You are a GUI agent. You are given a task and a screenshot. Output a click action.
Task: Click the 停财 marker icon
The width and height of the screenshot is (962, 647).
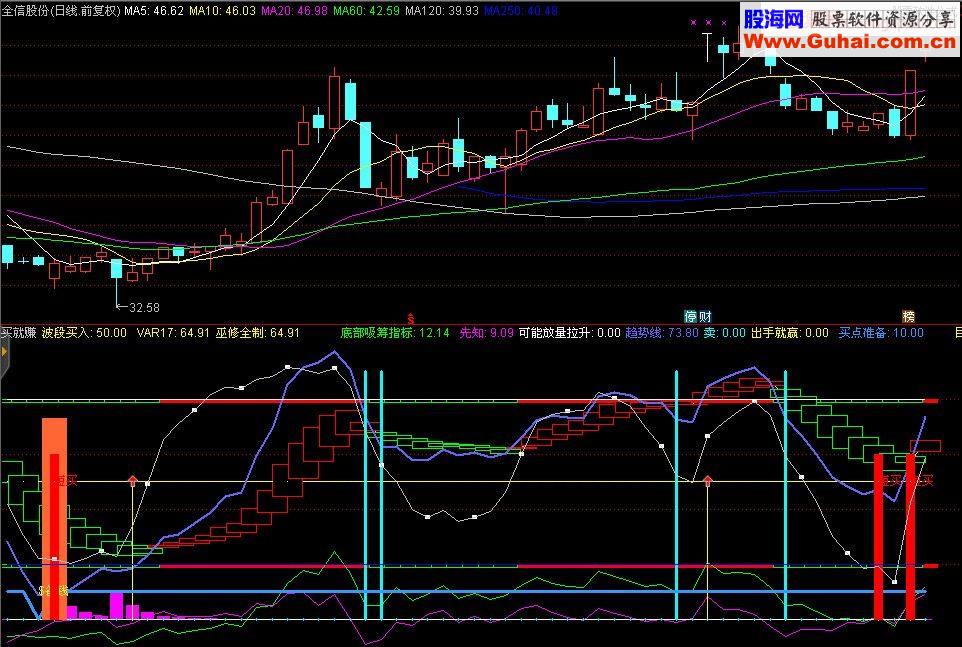click(x=698, y=316)
